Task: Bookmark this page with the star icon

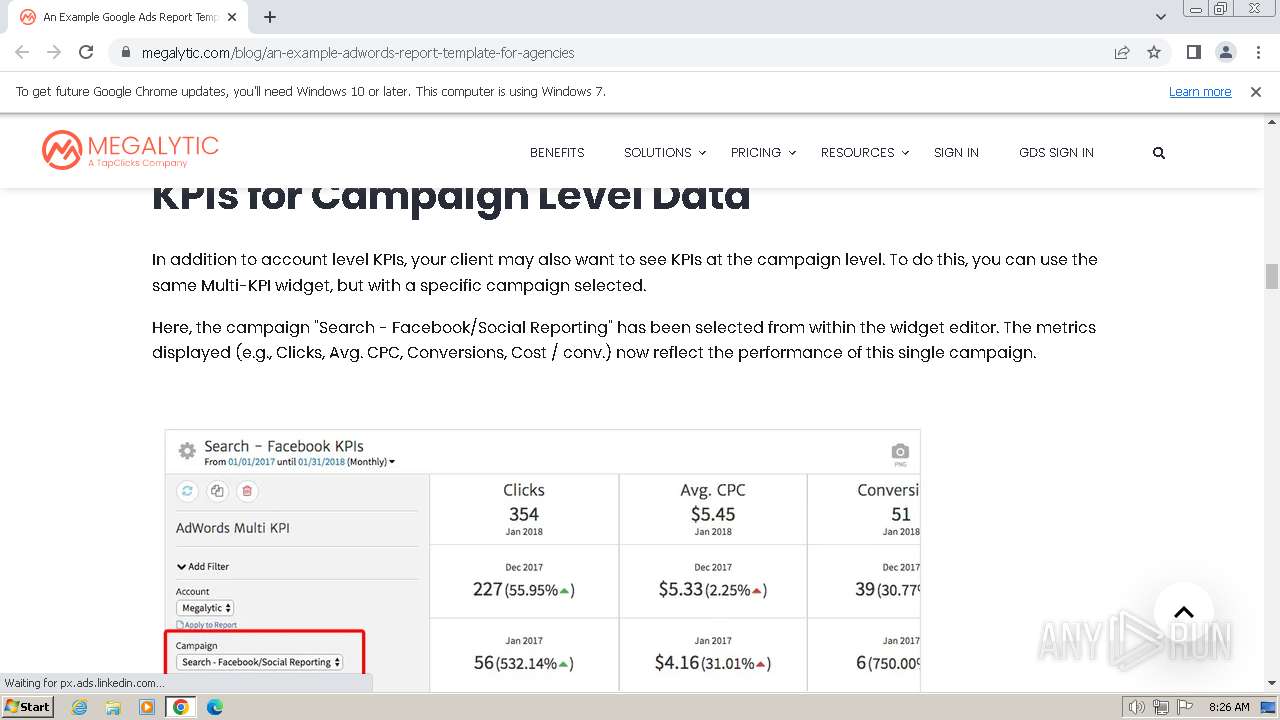Action: tap(1154, 52)
